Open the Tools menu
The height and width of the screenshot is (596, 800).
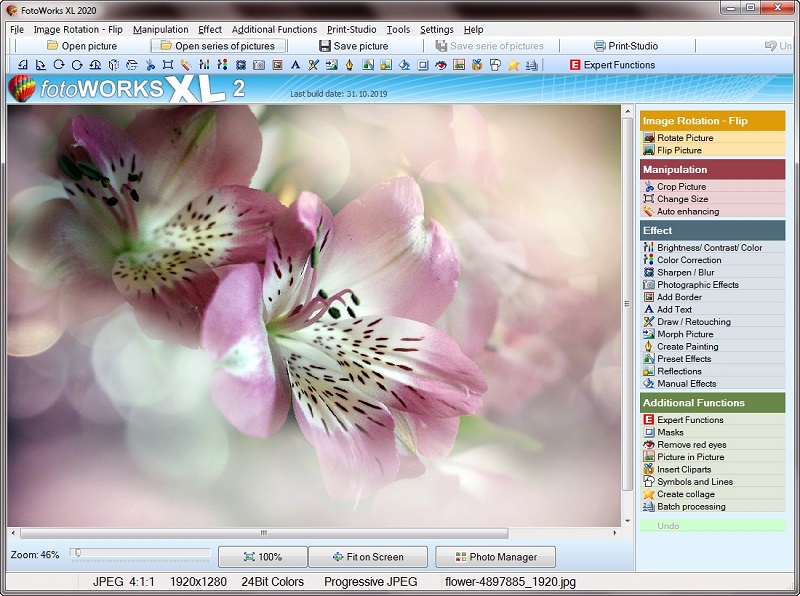click(x=399, y=29)
